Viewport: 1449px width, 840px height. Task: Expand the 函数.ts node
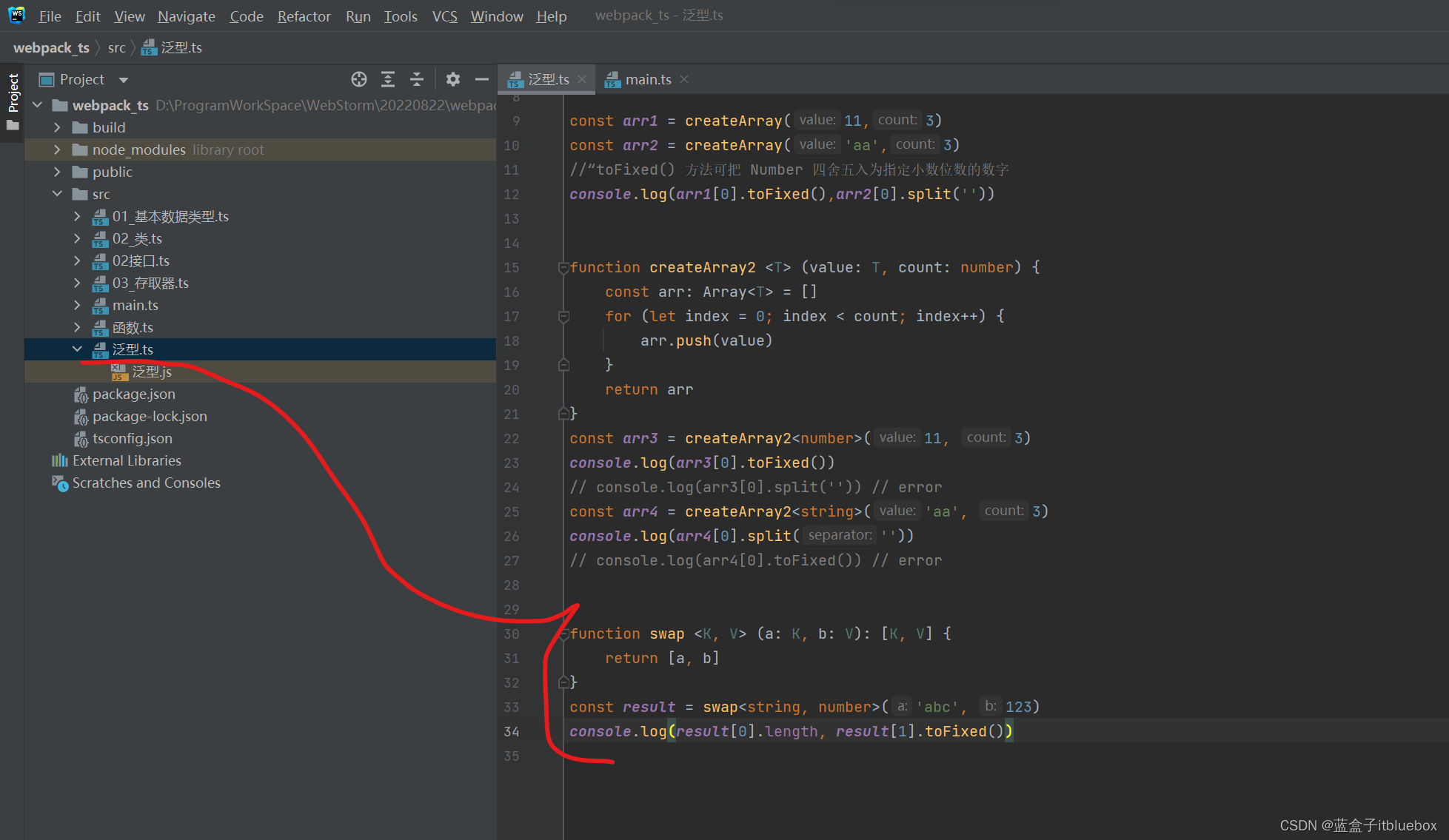point(77,327)
